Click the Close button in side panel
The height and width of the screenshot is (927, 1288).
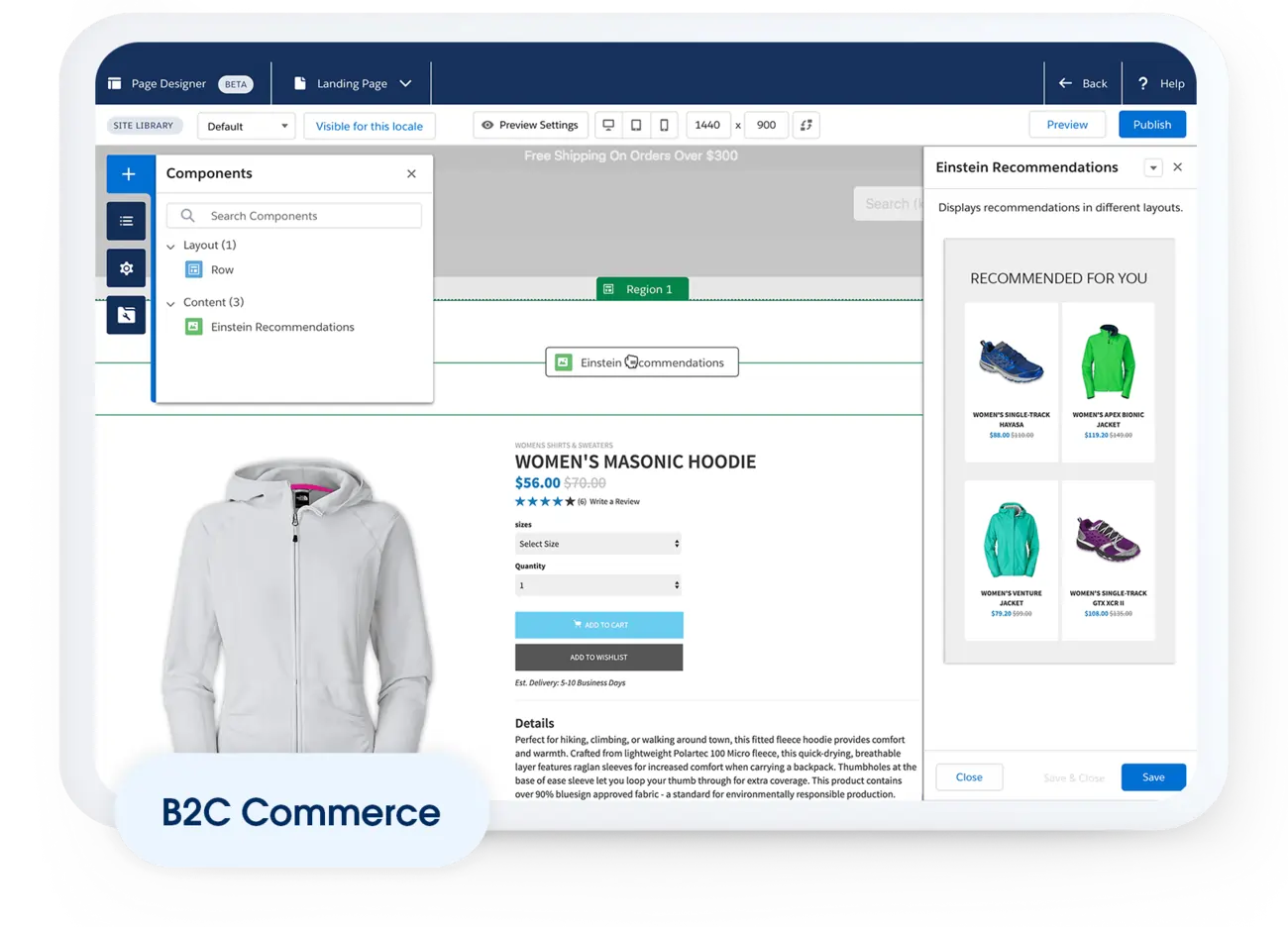(969, 777)
